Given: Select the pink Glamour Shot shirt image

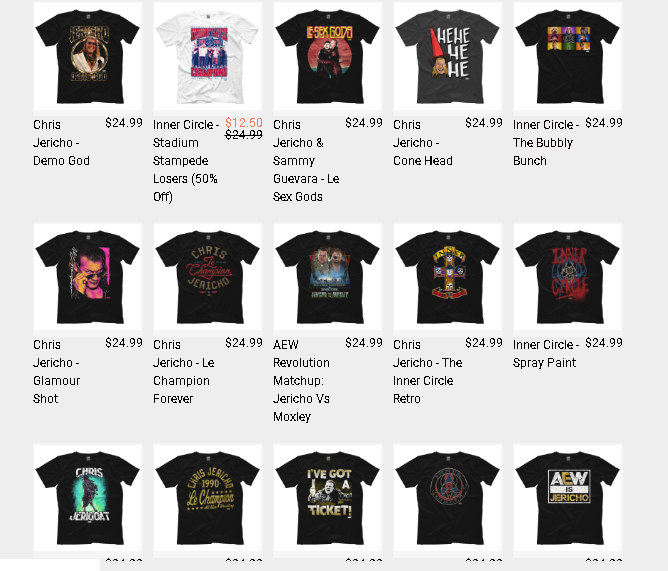Looking at the screenshot, I should coord(87,277).
